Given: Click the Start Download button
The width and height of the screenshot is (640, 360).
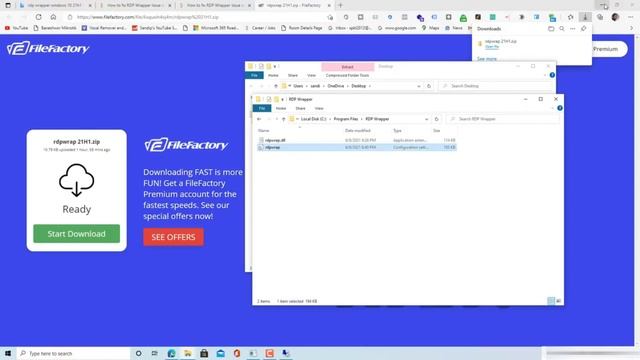Looking at the screenshot, I should (76, 233).
